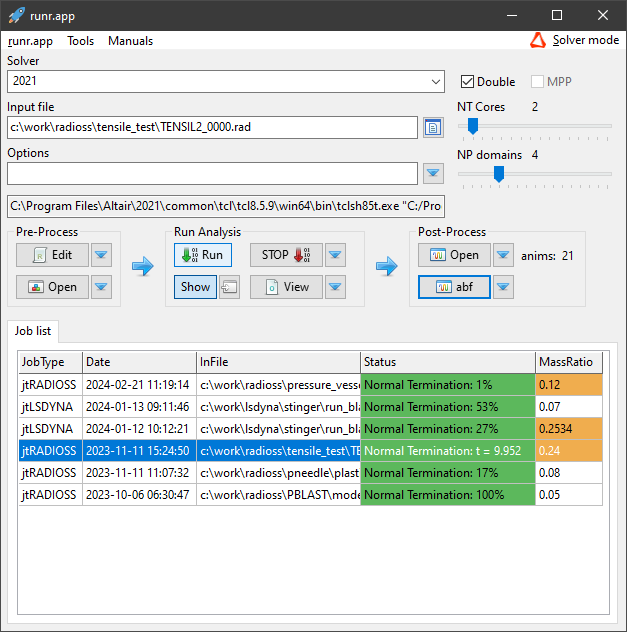Click the PBLAST InFile cell
The height and width of the screenshot is (632, 627).
click(278, 495)
